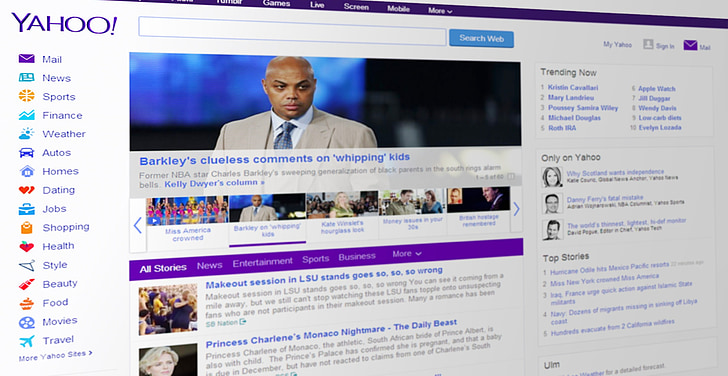728x376 pixels.
Task: Expand More Yahoo Sites list
Action: click(55, 356)
